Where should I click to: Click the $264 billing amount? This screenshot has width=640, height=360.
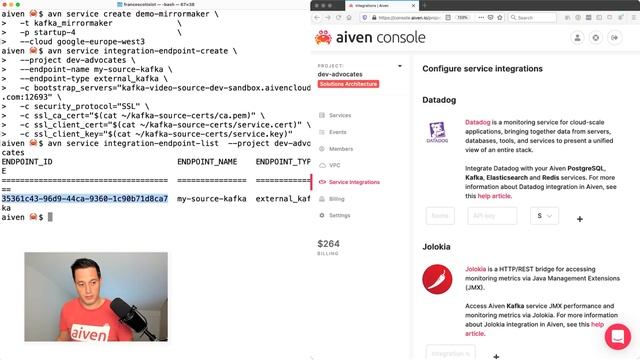pos(329,244)
